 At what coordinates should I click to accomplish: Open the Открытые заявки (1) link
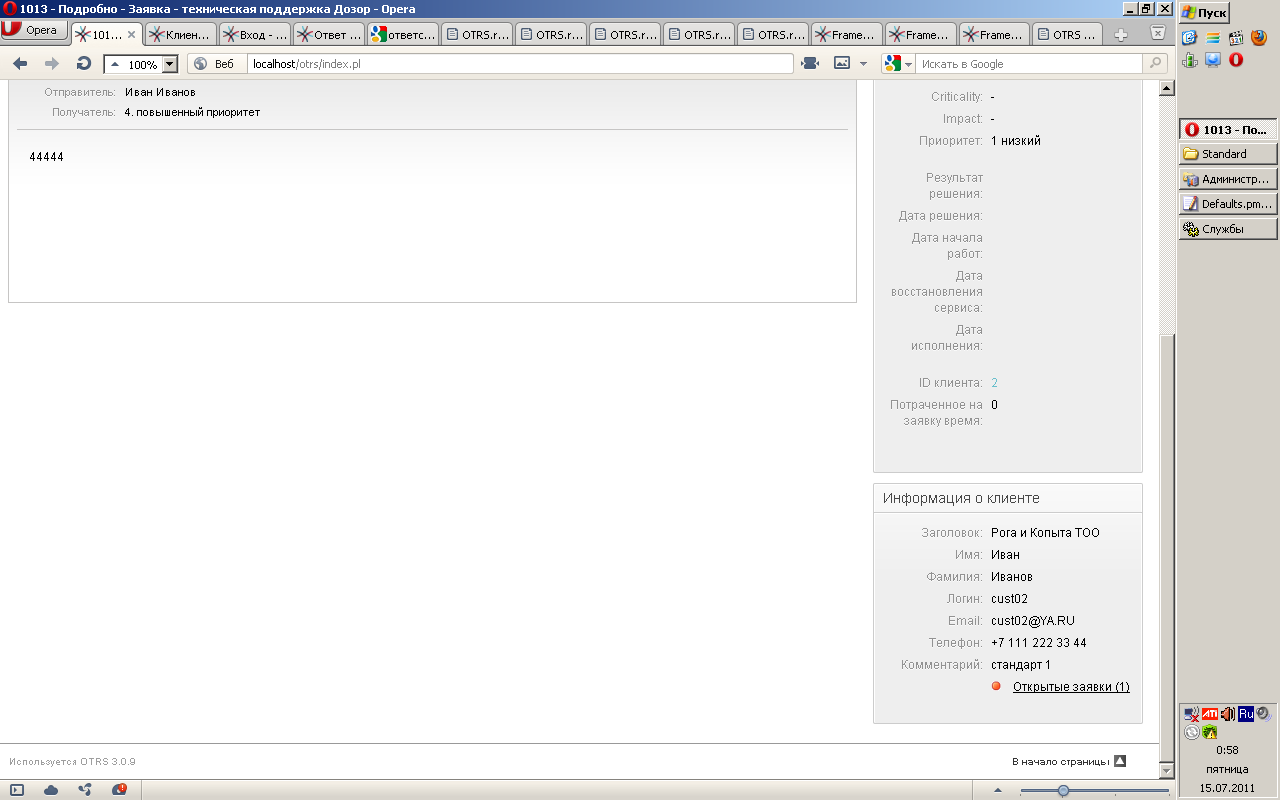tap(1071, 687)
